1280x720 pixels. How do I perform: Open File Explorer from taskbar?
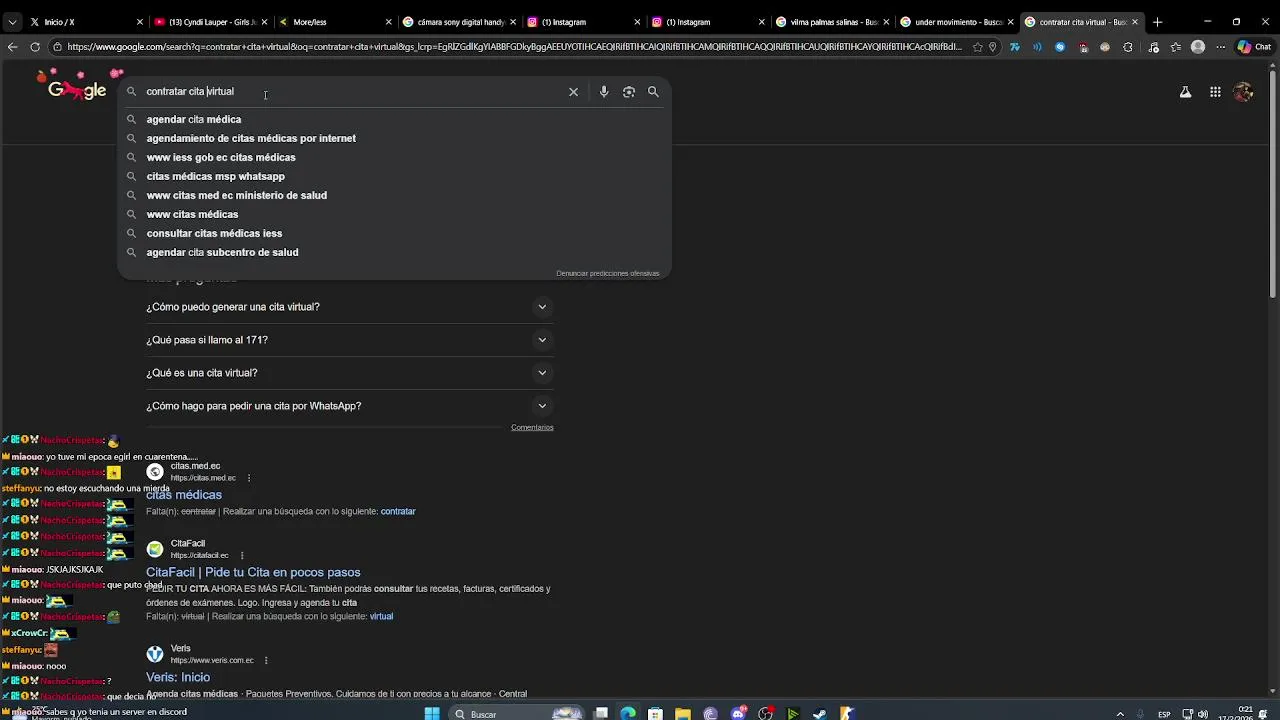(x=683, y=714)
